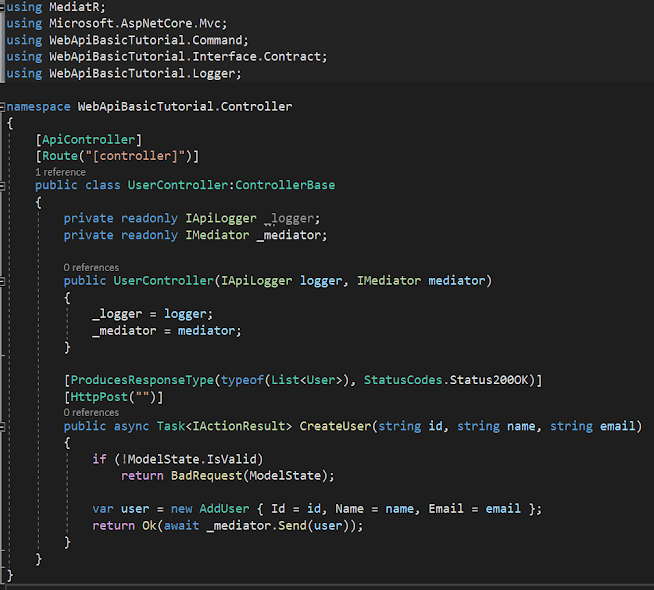Click the await keyword
This screenshot has width=654, height=590.
point(181,525)
